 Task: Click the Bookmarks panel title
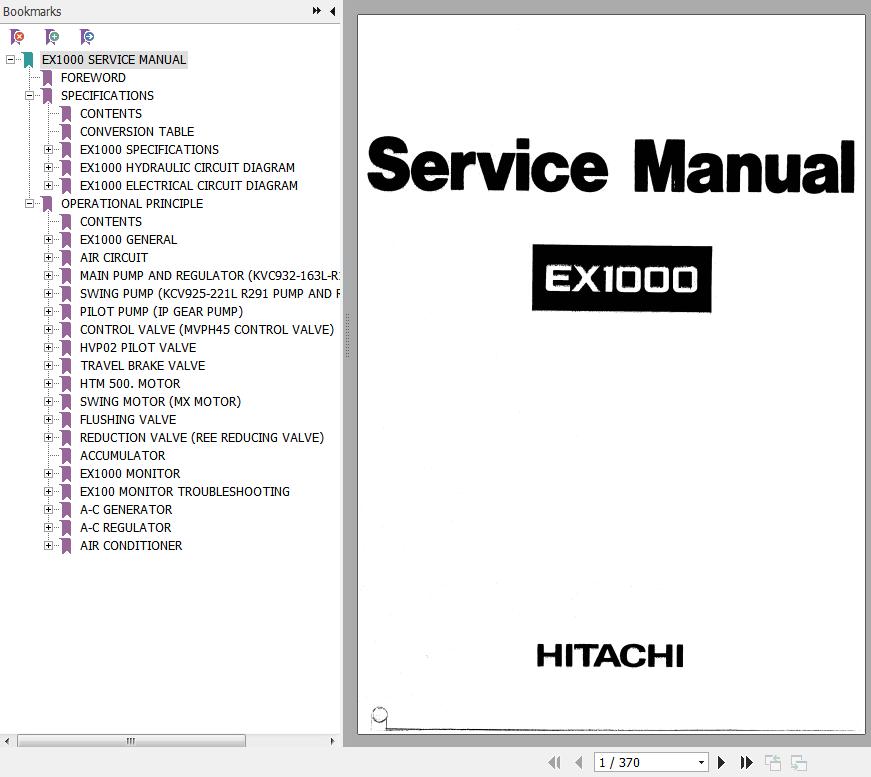click(32, 11)
